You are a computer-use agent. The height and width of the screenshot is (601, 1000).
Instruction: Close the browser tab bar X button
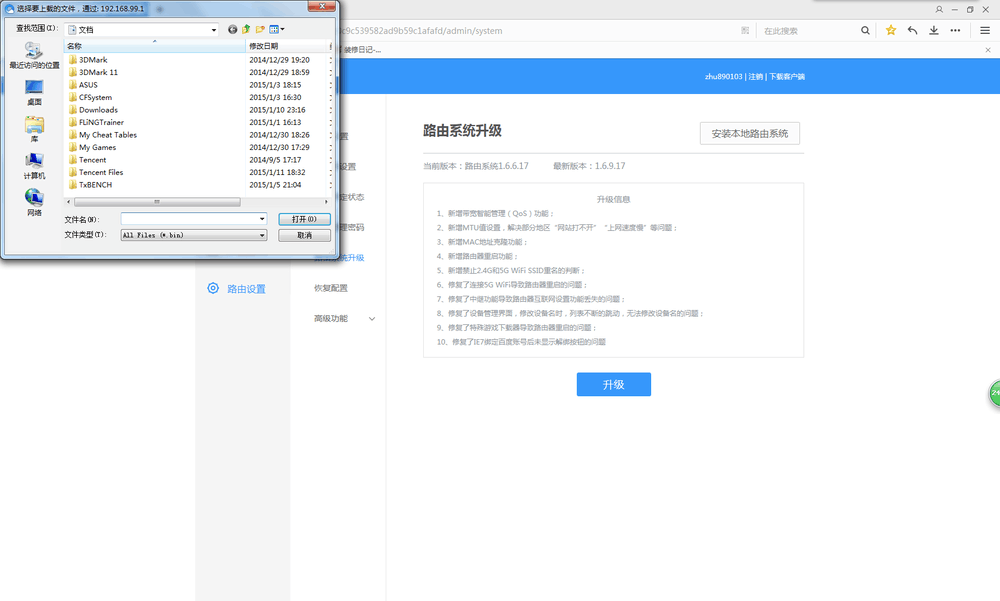pos(988,50)
